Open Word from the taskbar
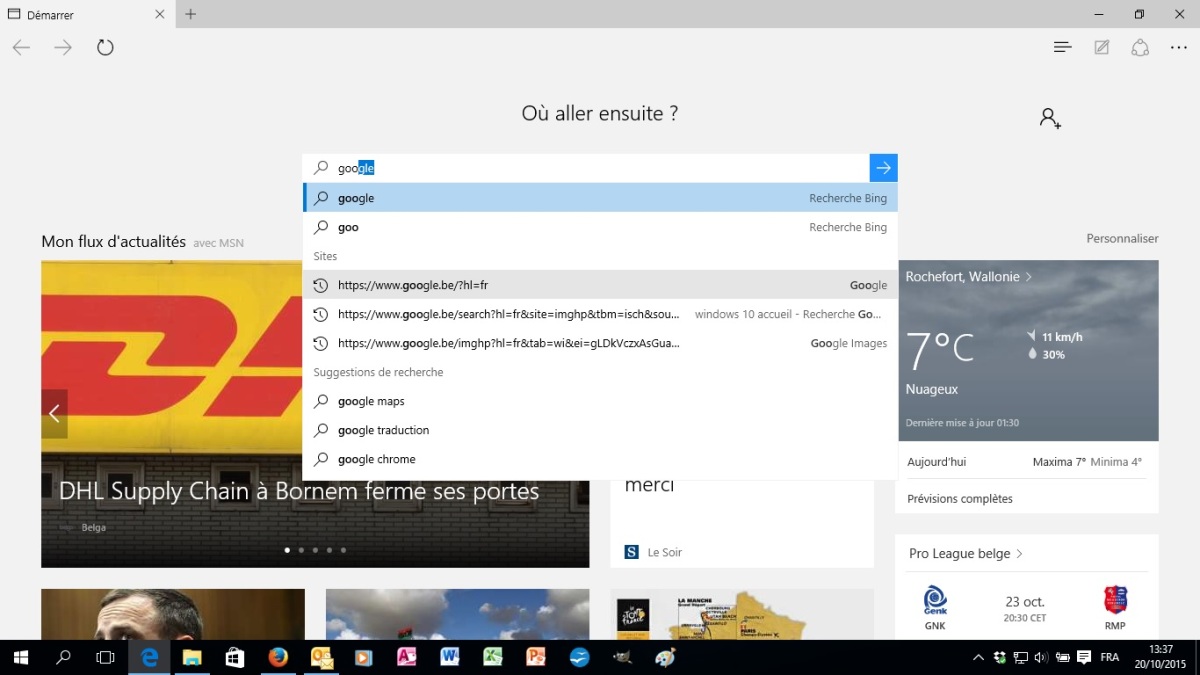This screenshot has width=1200, height=675. click(449, 657)
